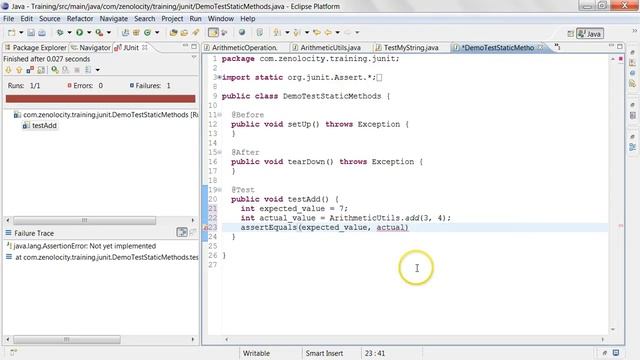Click the New Java Project icon

point(125,33)
